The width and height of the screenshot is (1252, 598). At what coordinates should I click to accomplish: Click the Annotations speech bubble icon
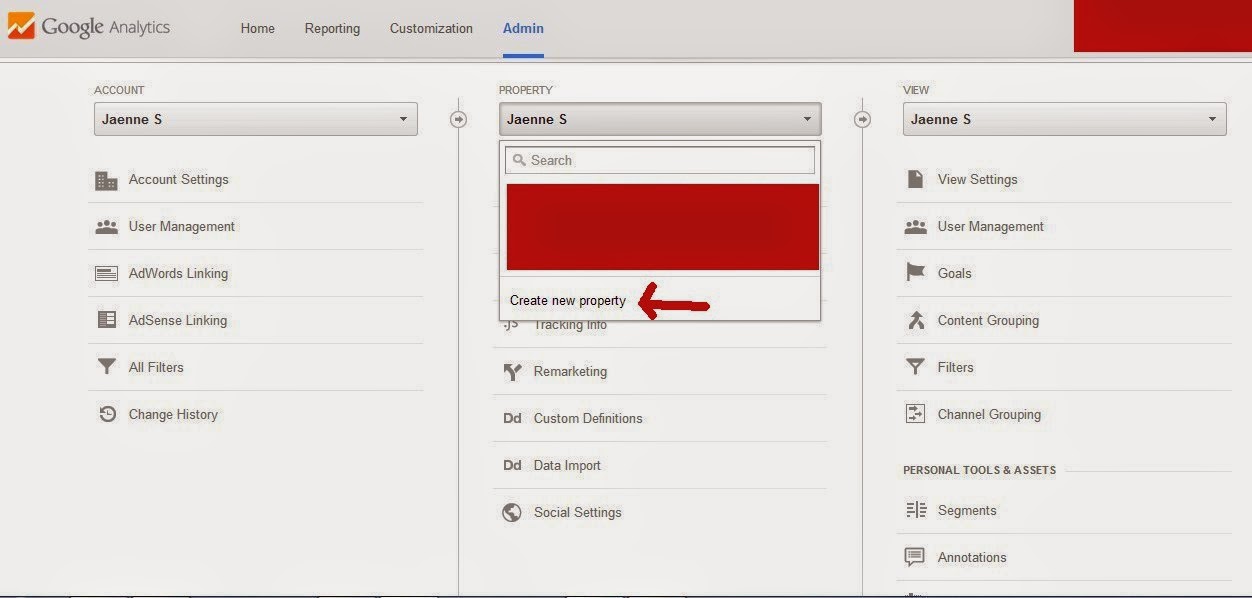click(915, 558)
